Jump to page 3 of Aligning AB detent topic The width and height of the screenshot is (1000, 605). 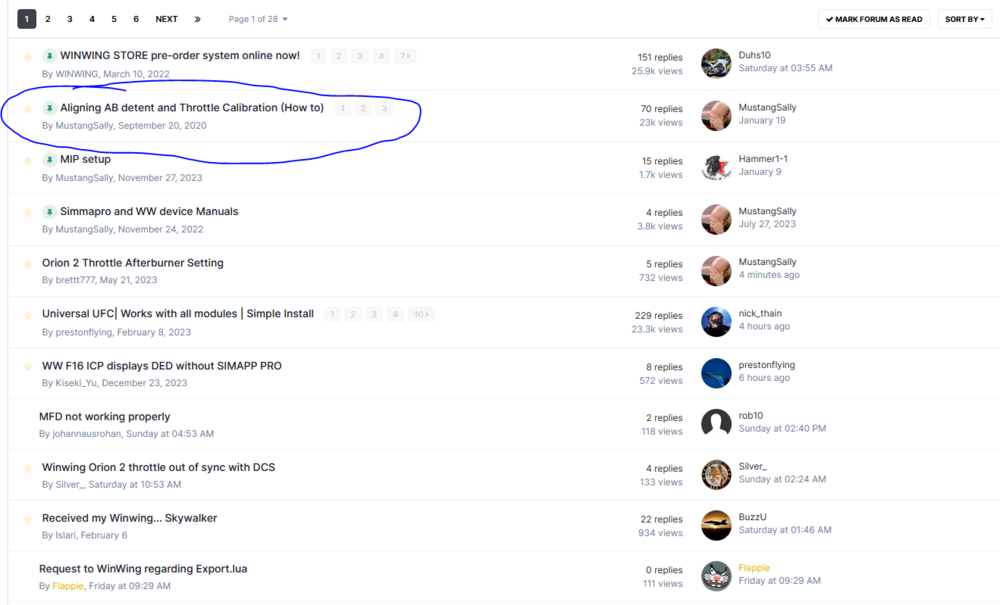pos(384,108)
